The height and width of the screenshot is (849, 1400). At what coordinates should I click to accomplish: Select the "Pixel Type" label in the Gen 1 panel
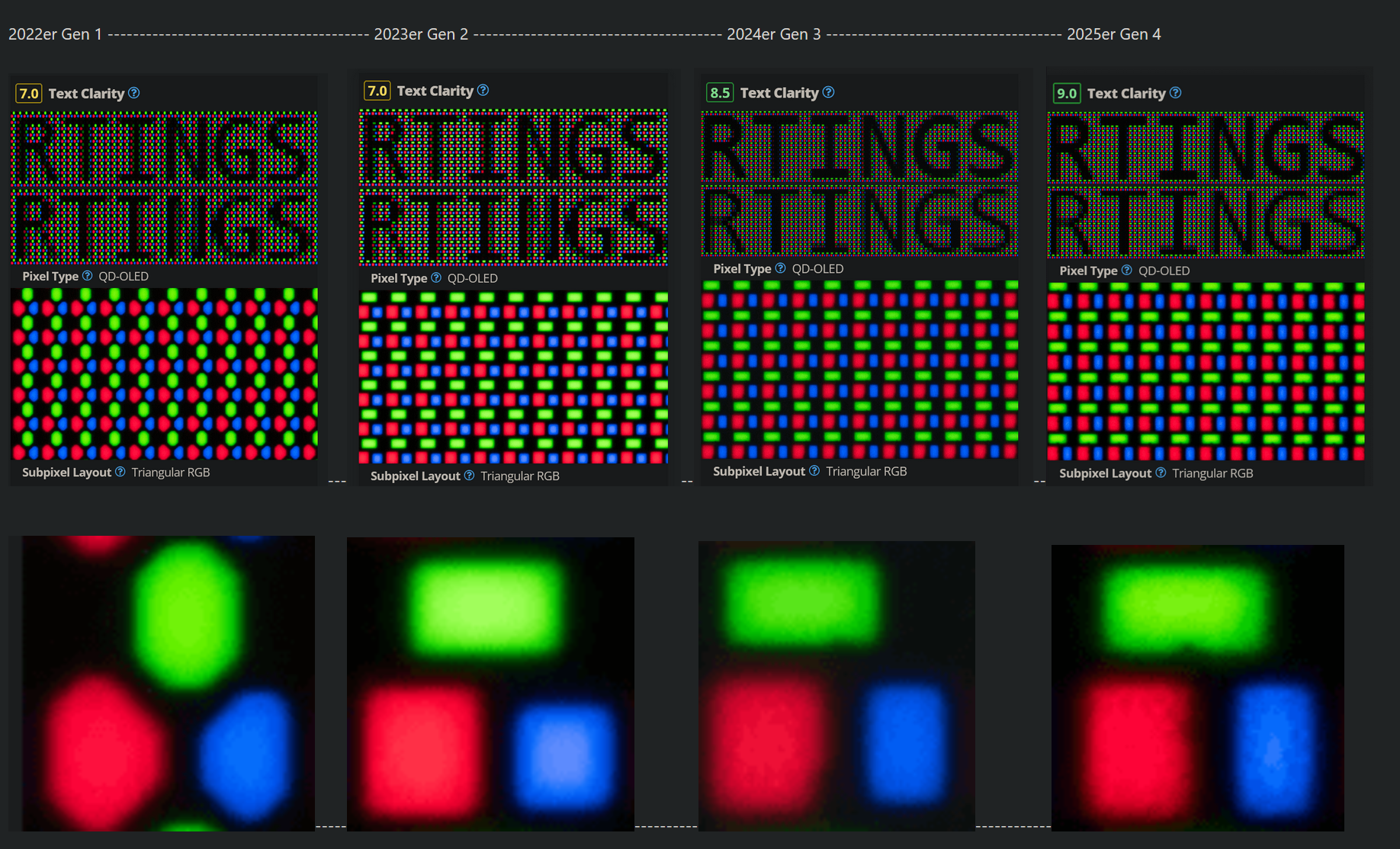click(x=50, y=276)
